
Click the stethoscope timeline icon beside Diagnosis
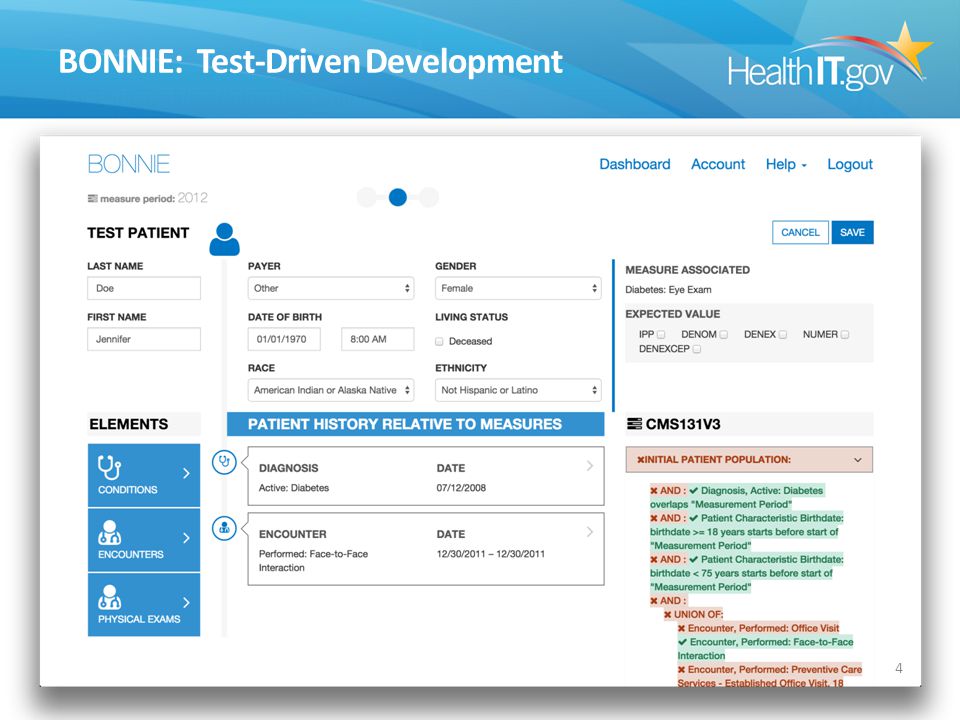224,462
